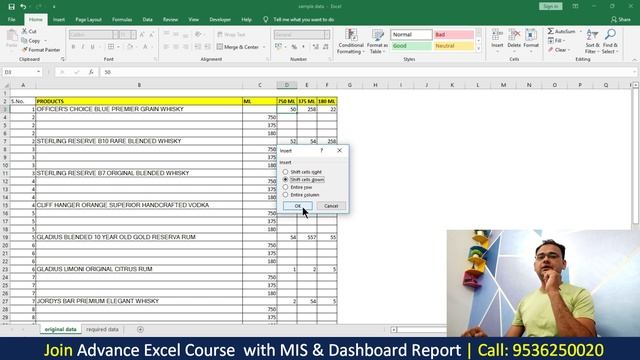Apply the Neutral cell style swatch
The width and height of the screenshot is (640, 360).
click(454, 46)
